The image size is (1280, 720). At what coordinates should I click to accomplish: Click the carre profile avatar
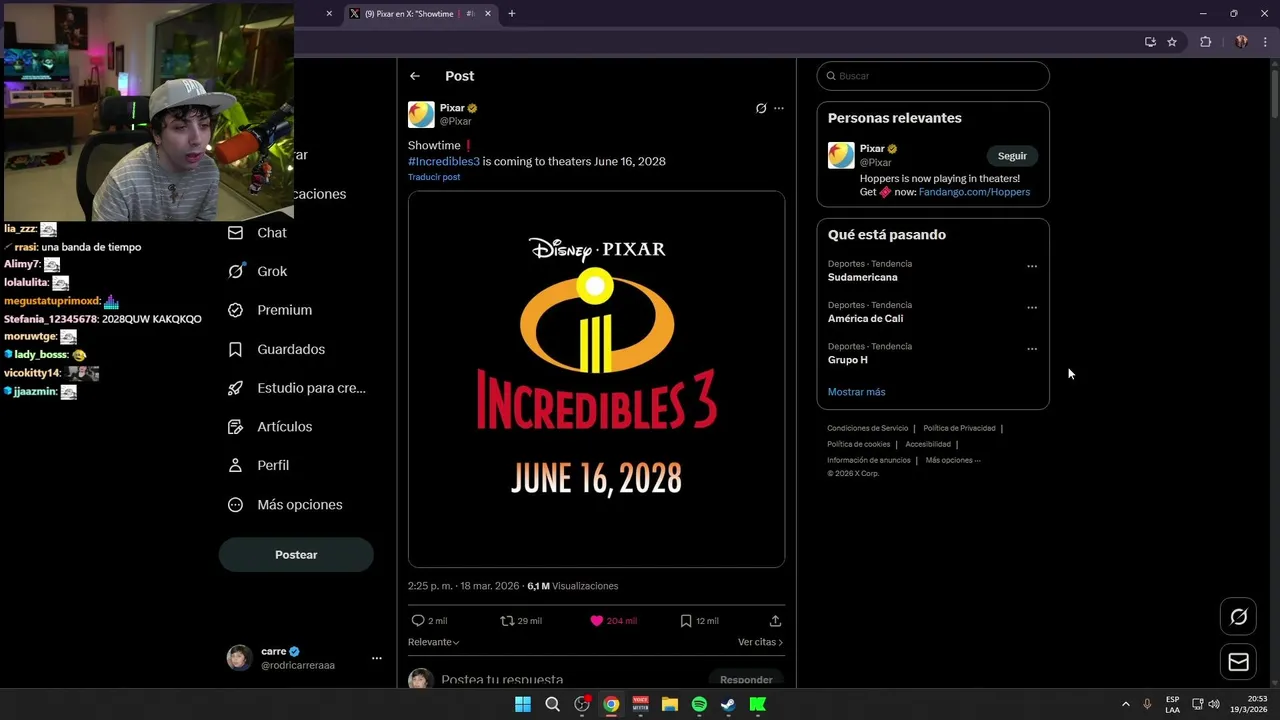[x=240, y=658]
